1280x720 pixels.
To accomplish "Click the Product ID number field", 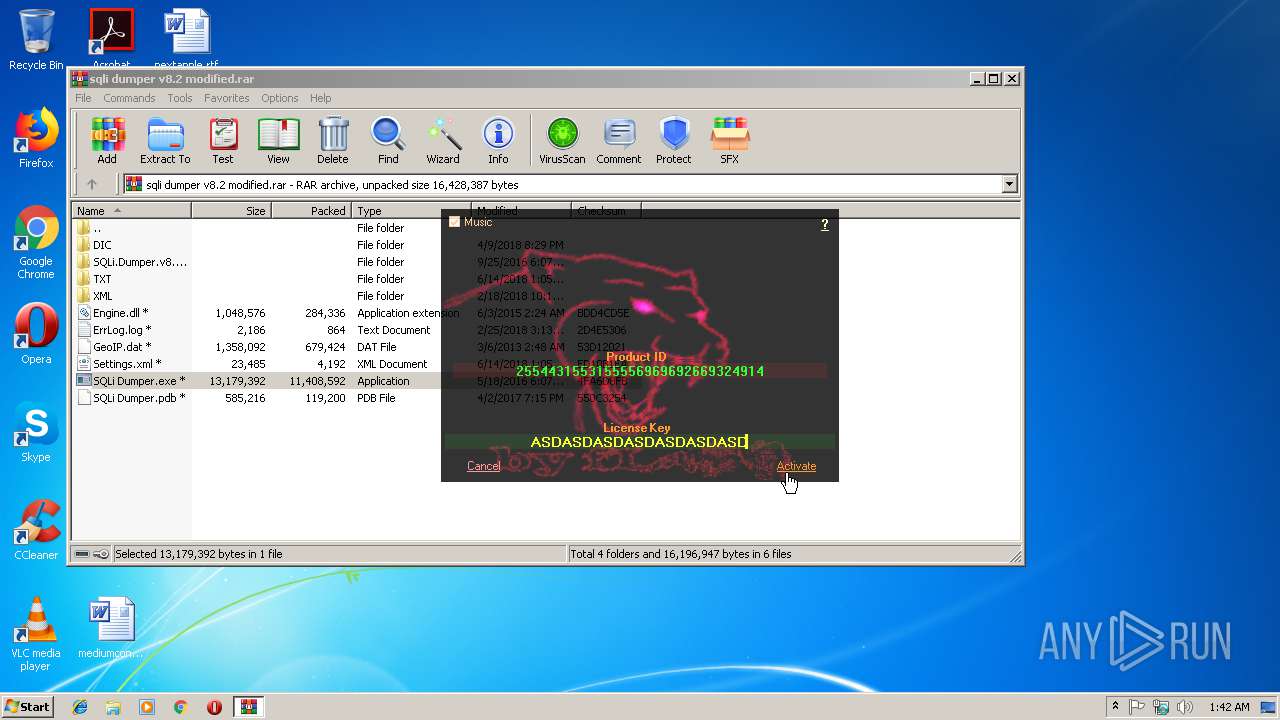I will [x=640, y=371].
